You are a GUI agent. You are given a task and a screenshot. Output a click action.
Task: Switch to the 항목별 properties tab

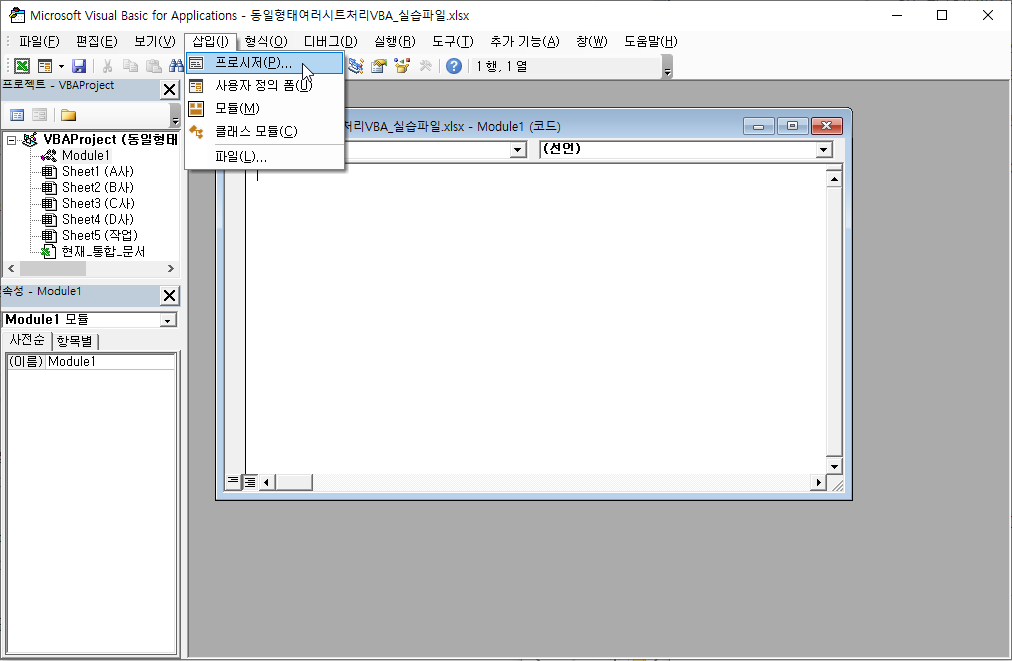coord(74,341)
